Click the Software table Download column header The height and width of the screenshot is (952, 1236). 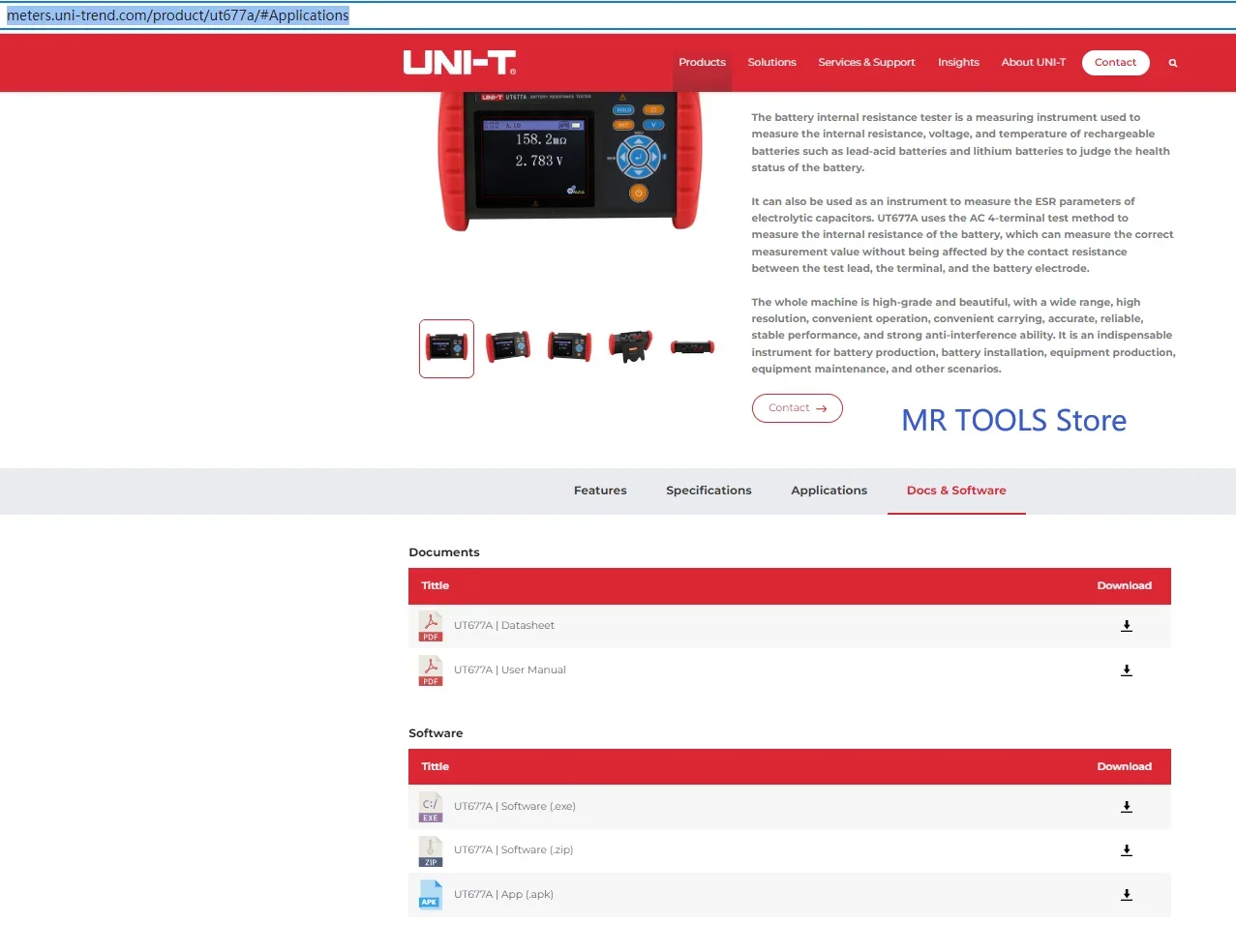1124,767
